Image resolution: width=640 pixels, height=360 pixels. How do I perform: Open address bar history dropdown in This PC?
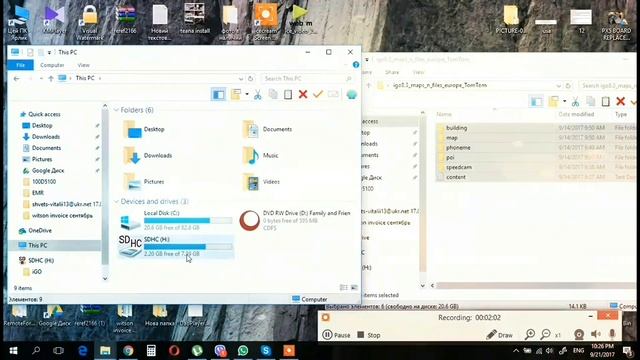(241, 78)
